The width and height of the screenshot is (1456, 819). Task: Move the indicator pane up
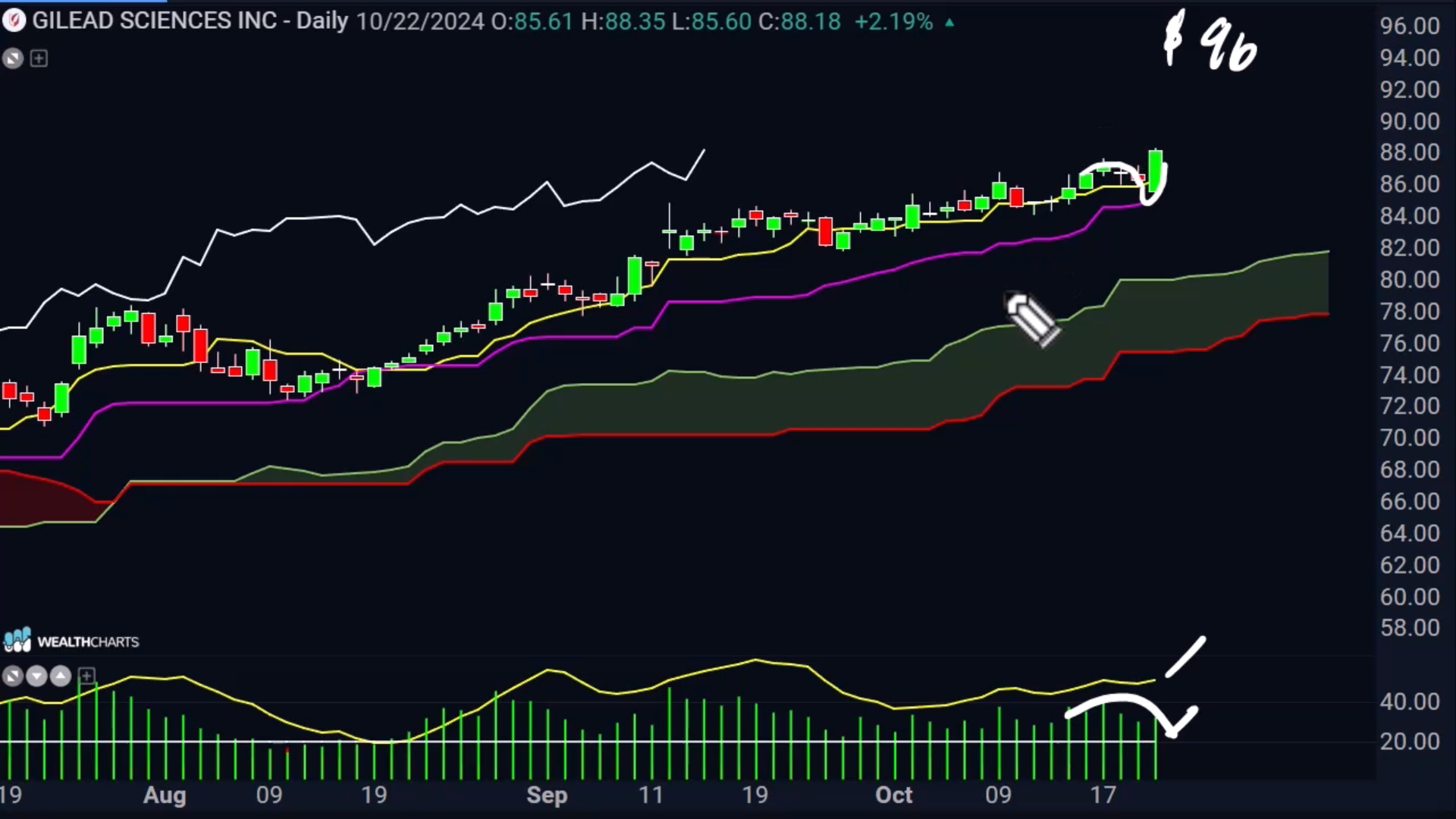click(x=61, y=676)
